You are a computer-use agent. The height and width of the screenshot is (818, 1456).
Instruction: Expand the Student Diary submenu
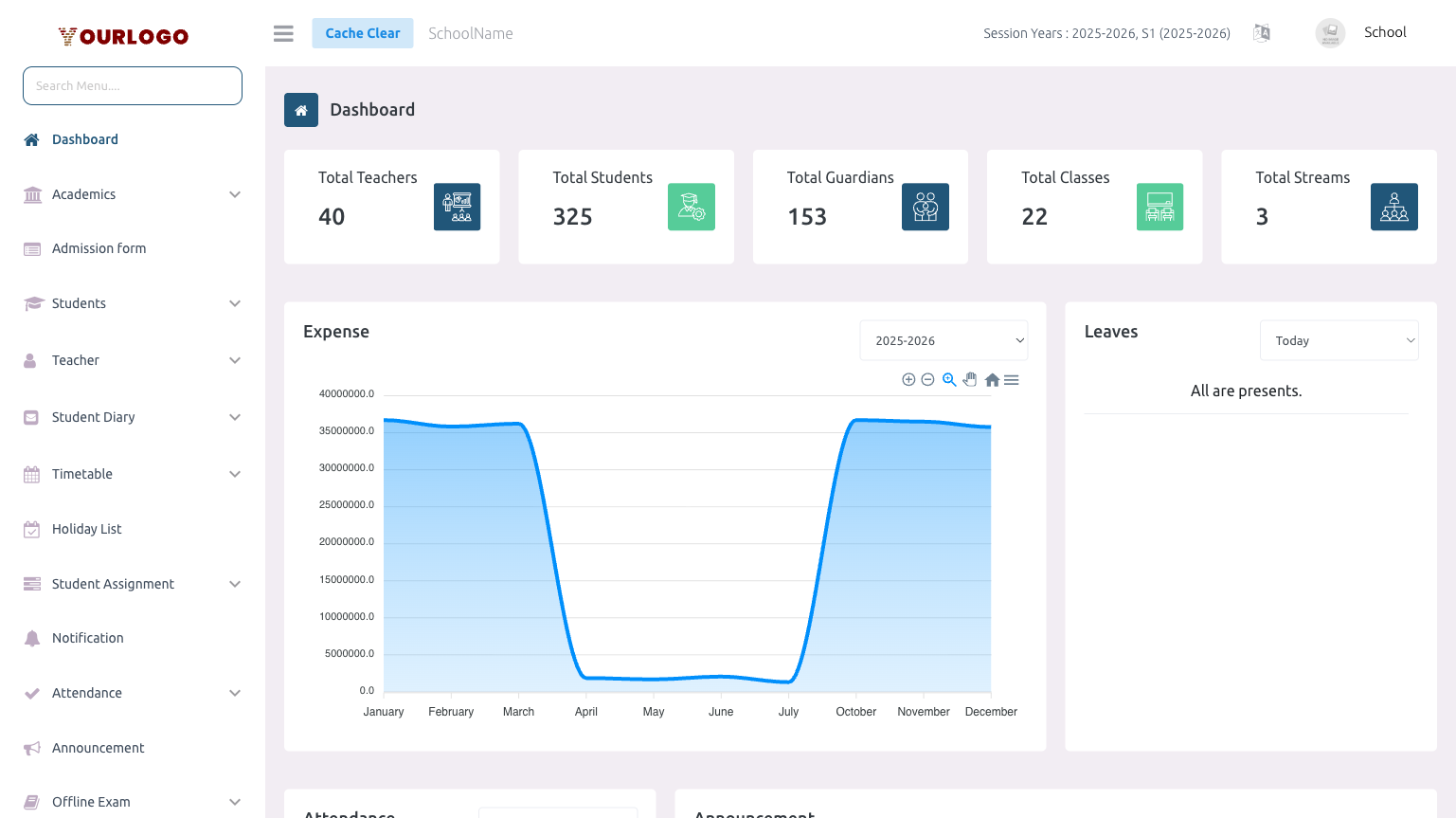(133, 417)
